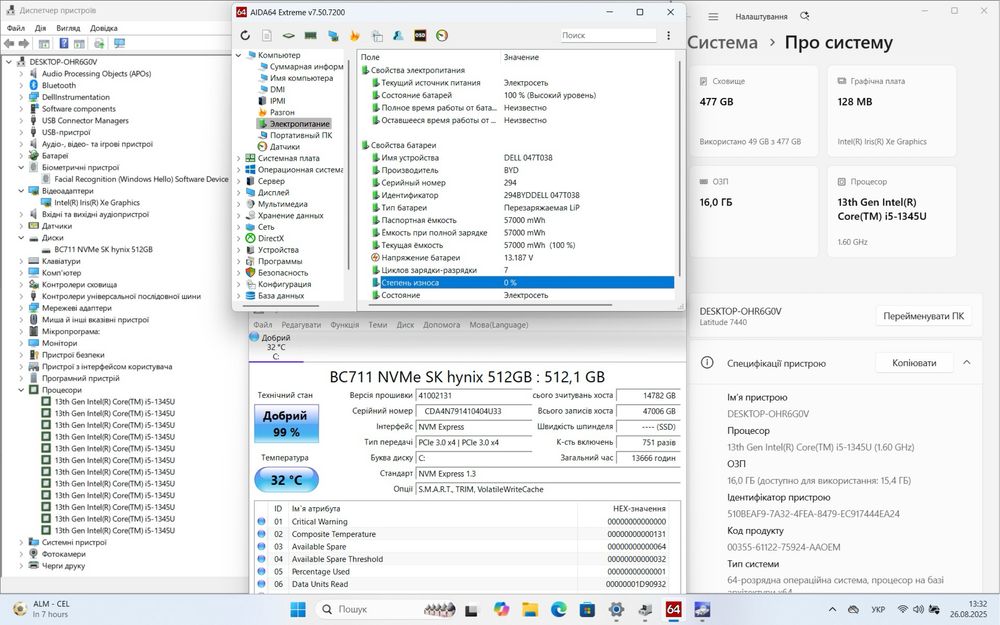The image size is (1000, 625).
Task: Click Device Manager update driver icon
Action: pos(99,43)
